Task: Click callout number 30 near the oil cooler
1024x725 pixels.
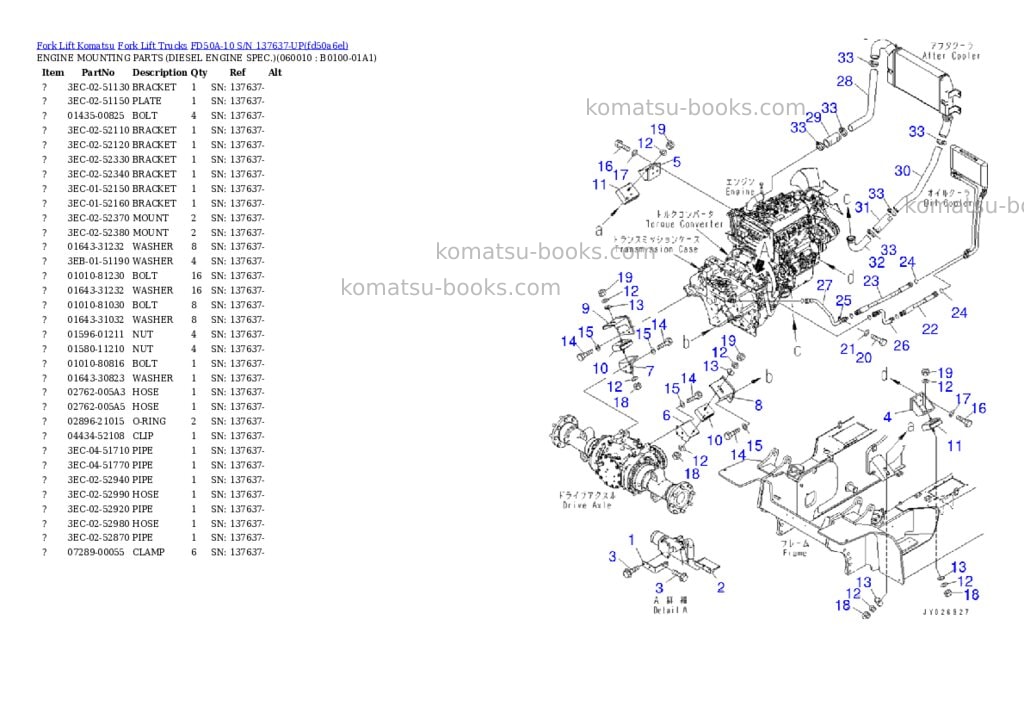Action: point(903,170)
